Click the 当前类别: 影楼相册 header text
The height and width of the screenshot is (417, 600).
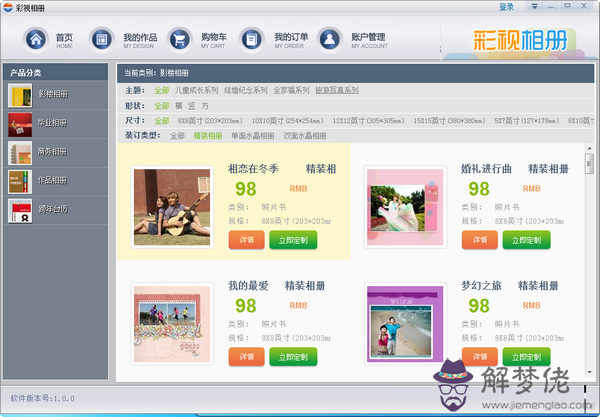click(156, 73)
